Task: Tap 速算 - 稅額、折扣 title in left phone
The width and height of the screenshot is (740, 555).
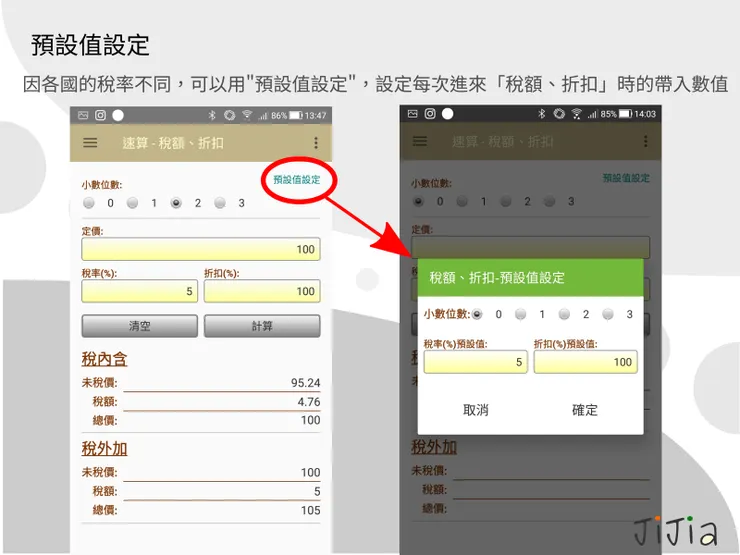Action: 173,143
